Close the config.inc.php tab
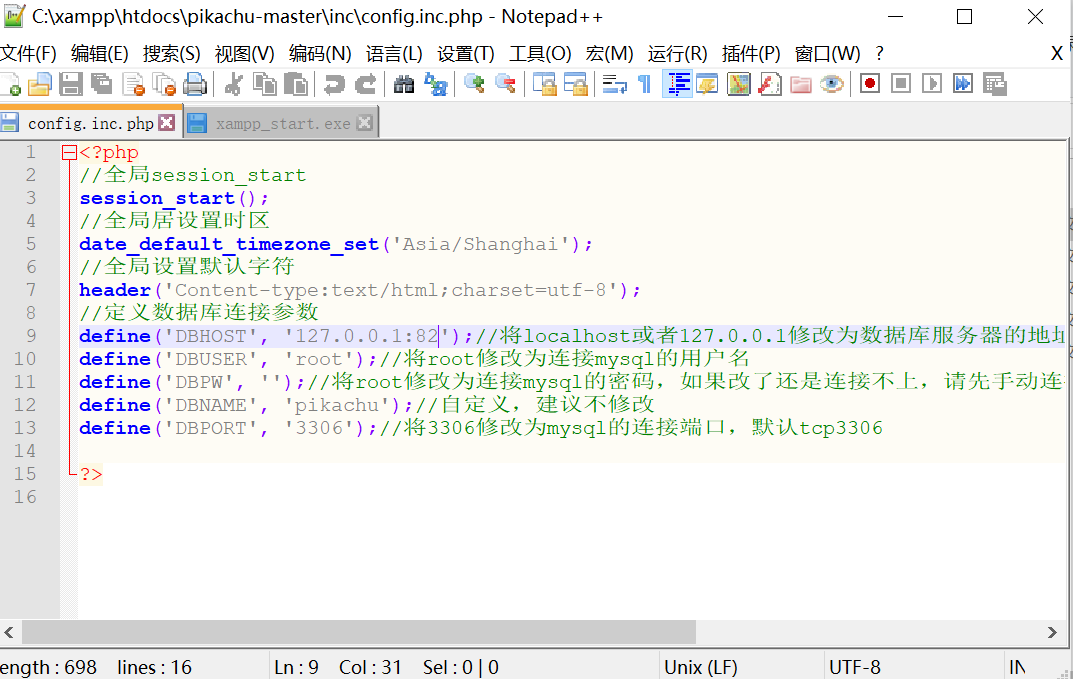Viewport: 1073px width, 679px height. point(166,123)
